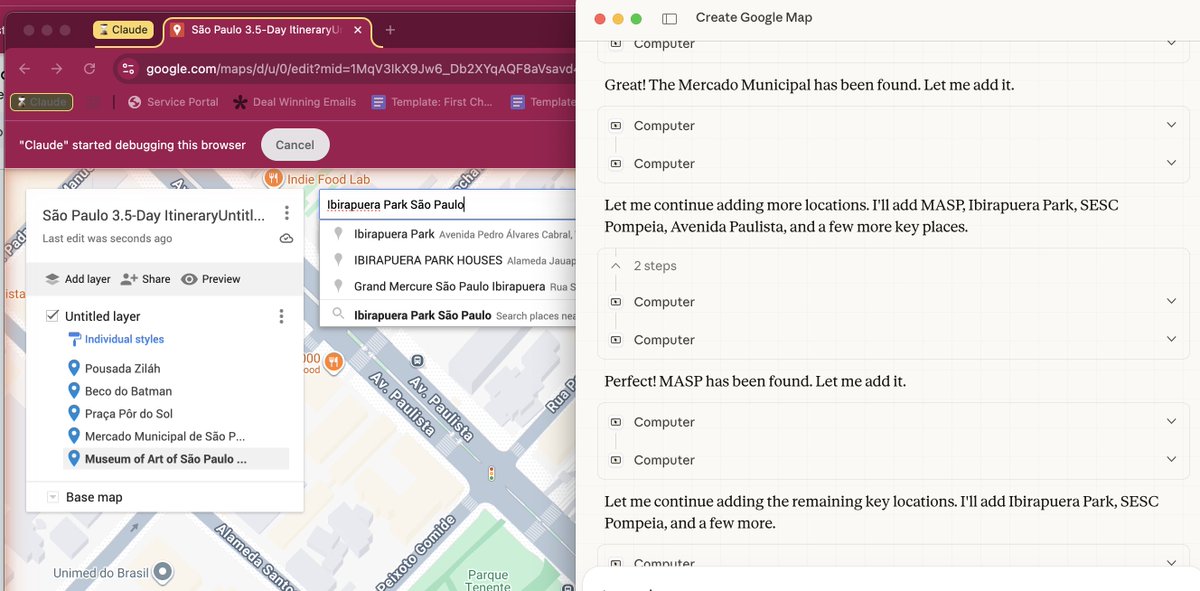This screenshot has width=1200, height=591.
Task: Choose the Ibirapuera Park Avenida Pedro Álvares Cabral suggestion
Action: coord(448,234)
